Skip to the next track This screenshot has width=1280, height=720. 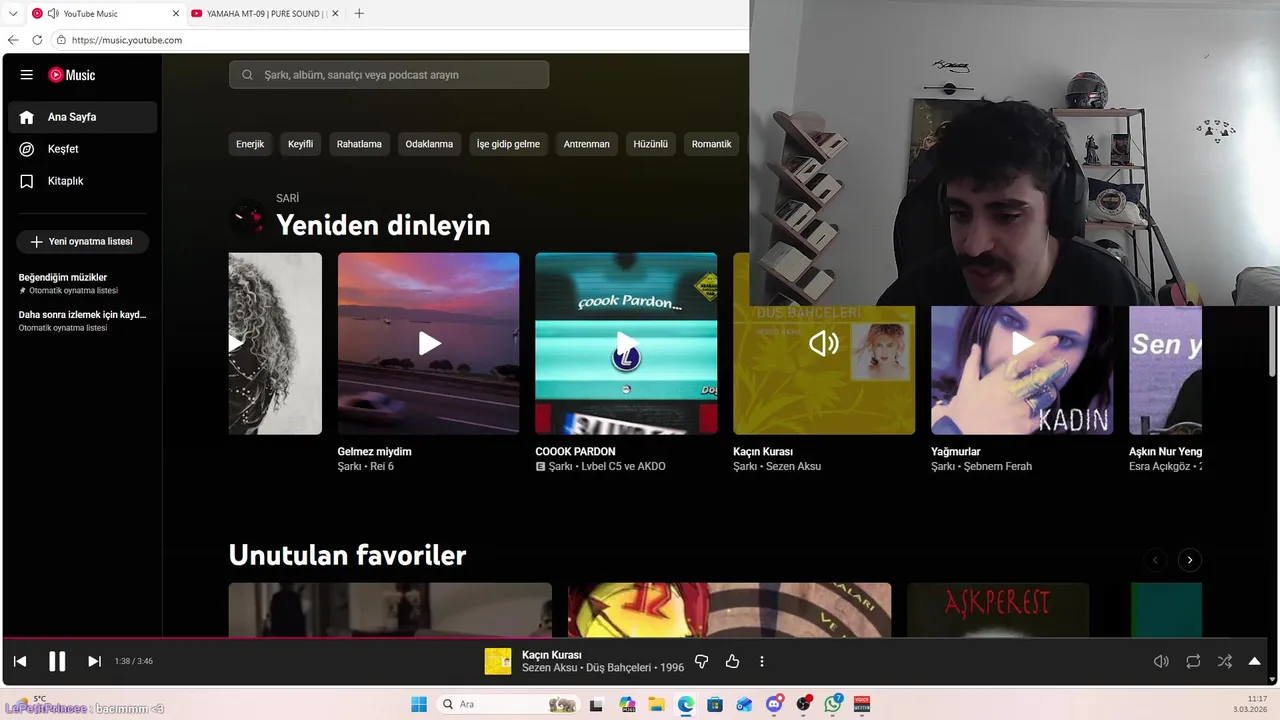pyautogui.click(x=94, y=661)
